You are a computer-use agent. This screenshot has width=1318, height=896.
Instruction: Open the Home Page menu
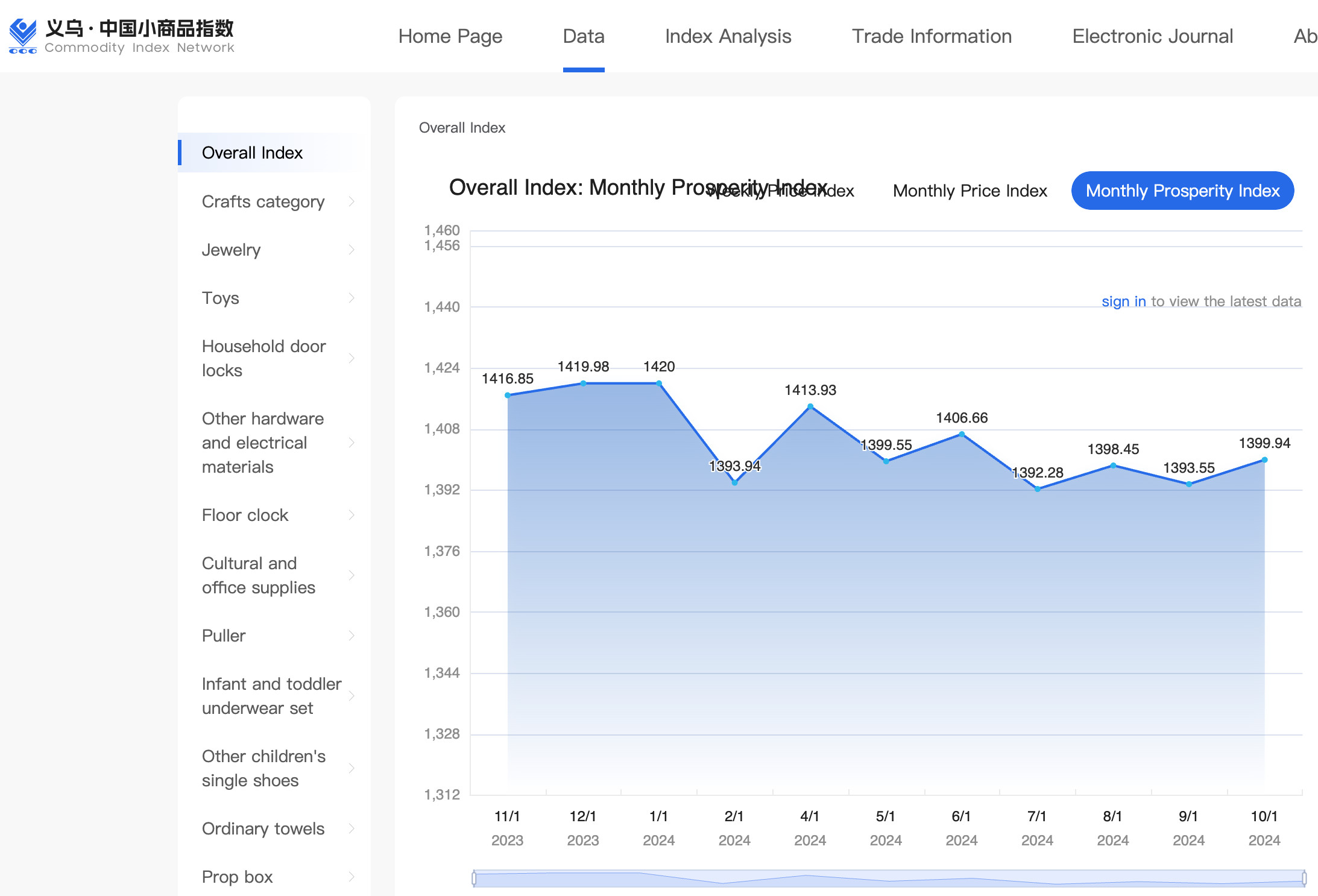[450, 36]
